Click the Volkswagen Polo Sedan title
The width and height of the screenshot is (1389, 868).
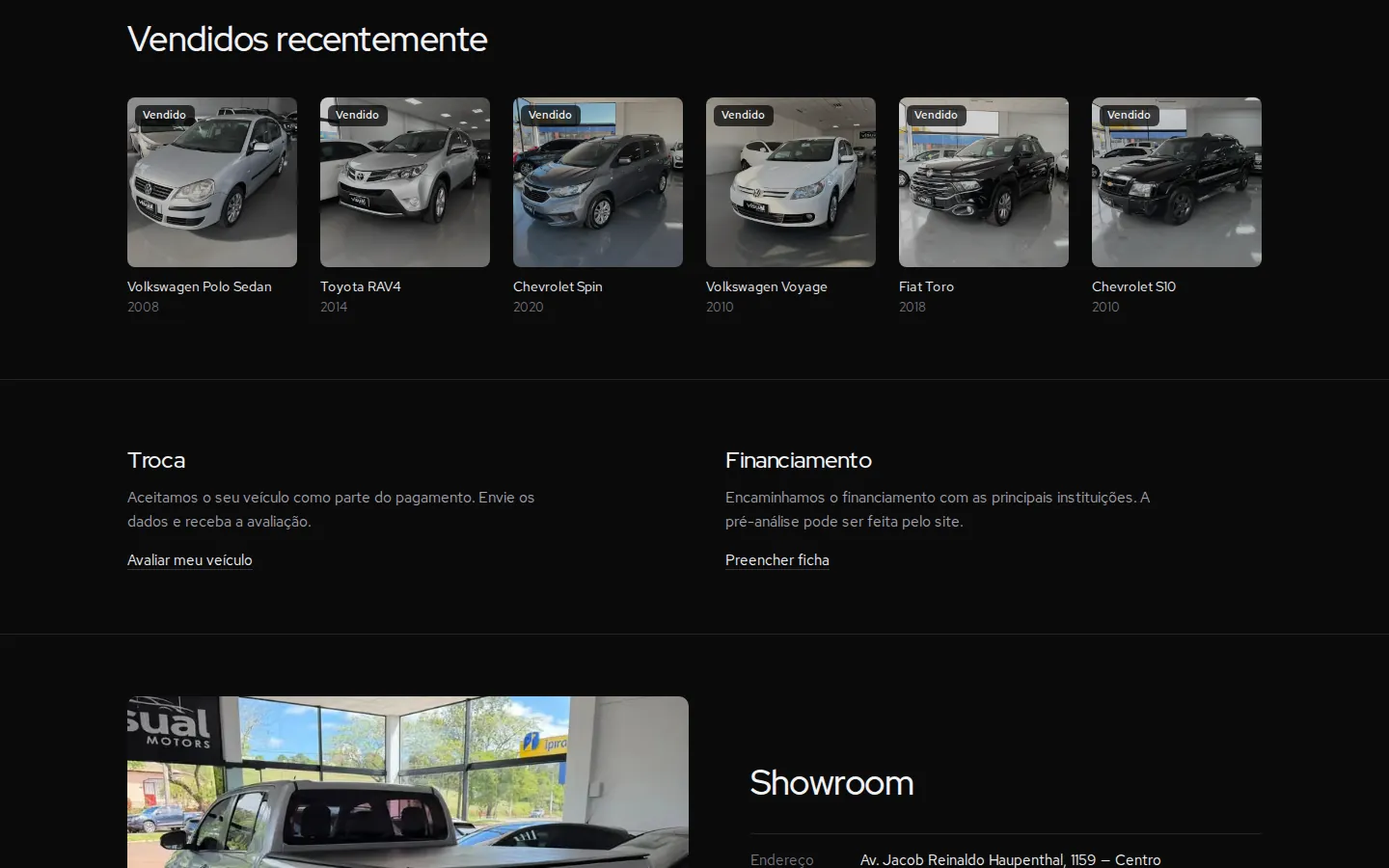(200, 286)
